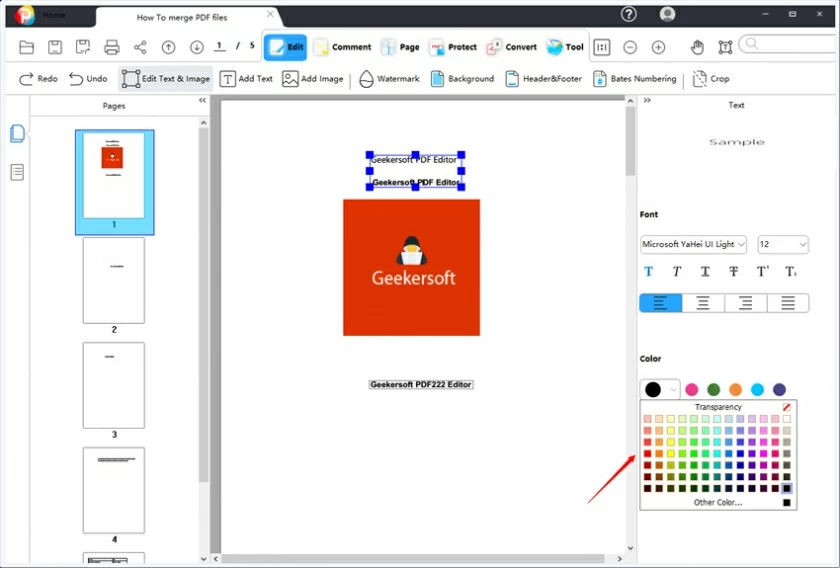Go to the next page with the down arrow
This screenshot has height=568, width=840.
[197, 47]
